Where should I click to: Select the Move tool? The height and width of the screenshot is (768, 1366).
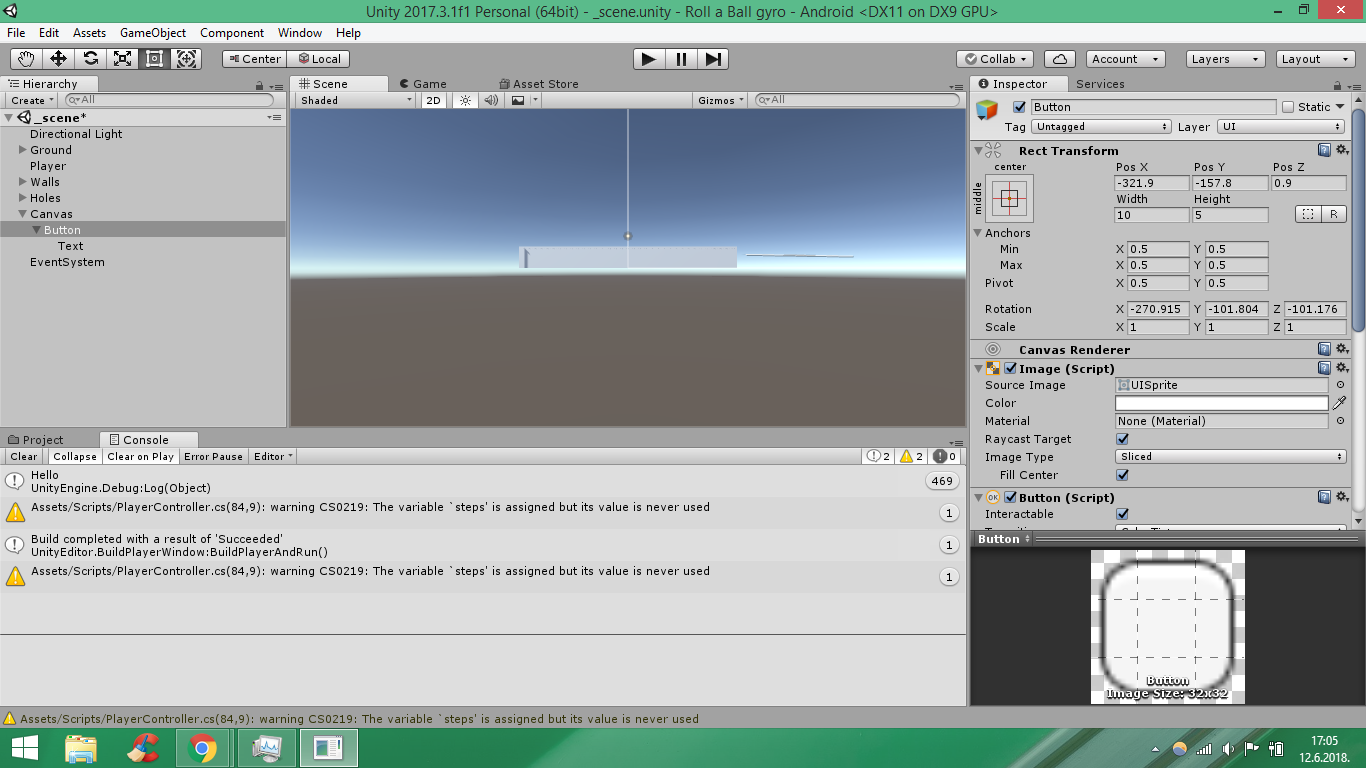click(57, 59)
